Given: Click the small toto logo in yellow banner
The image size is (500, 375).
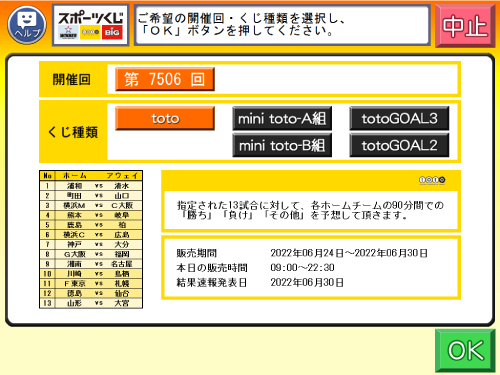Looking at the screenshot, I should click(432, 180).
